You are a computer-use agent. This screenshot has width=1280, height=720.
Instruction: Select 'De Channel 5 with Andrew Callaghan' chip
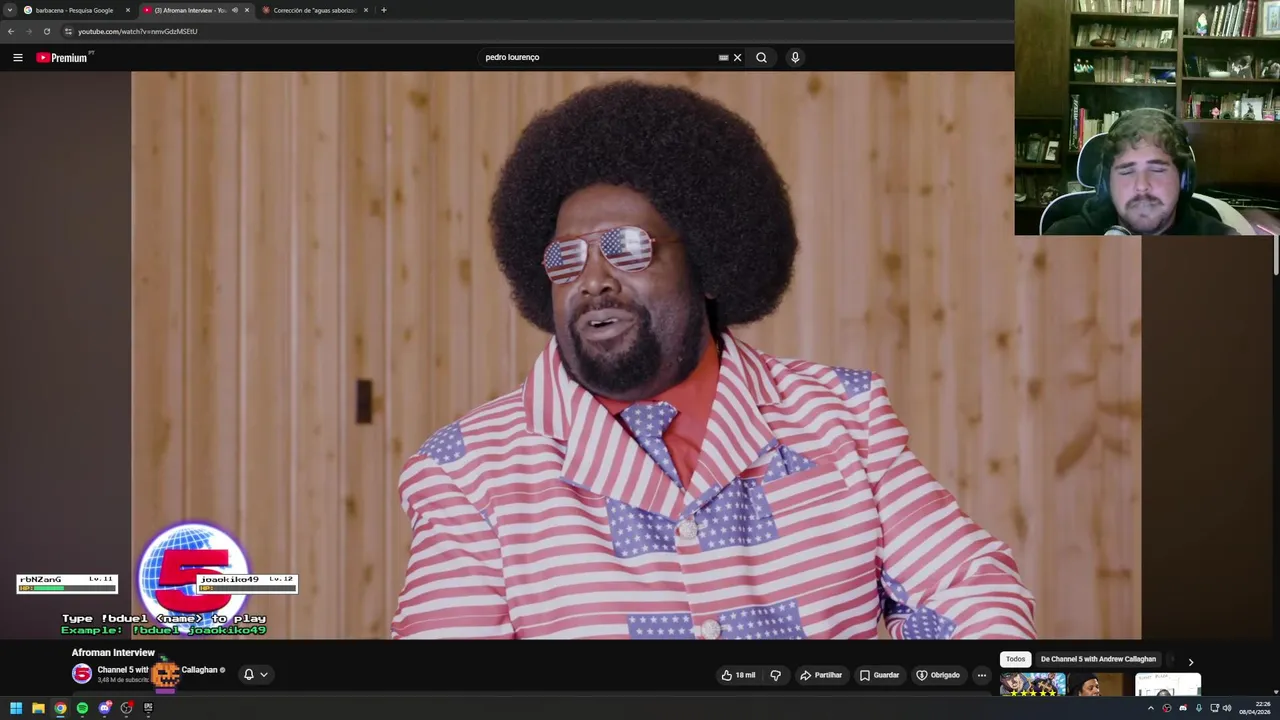pyautogui.click(x=1098, y=659)
